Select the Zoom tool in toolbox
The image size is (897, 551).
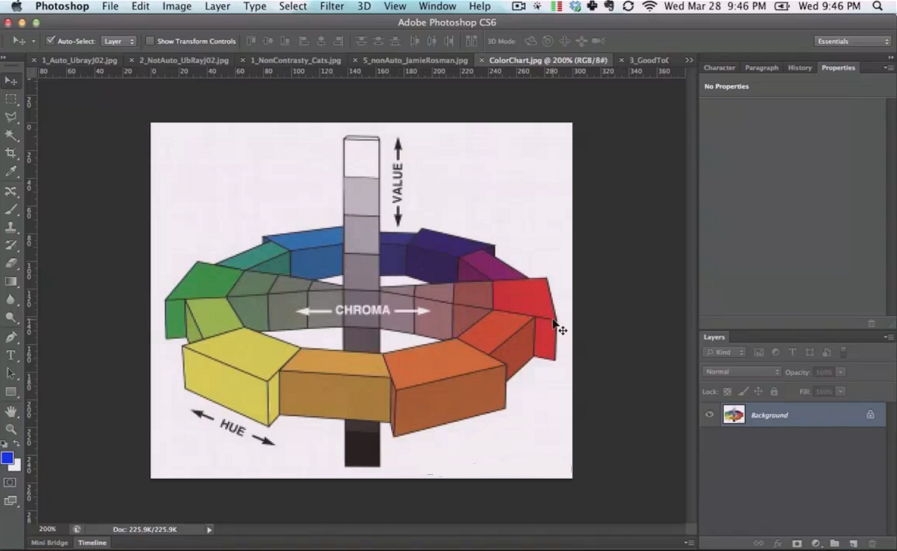click(11, 429)
